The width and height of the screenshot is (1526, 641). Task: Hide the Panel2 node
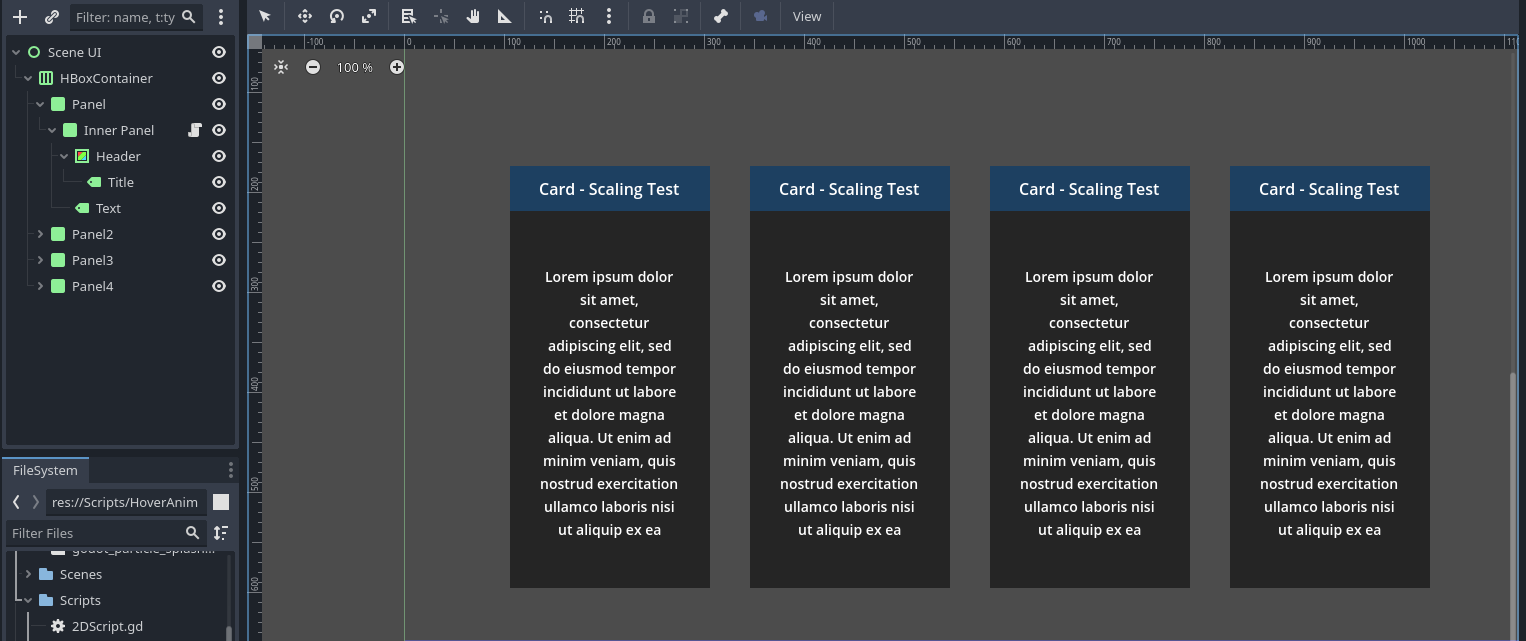pyautogui.click(x=219, y=234)
